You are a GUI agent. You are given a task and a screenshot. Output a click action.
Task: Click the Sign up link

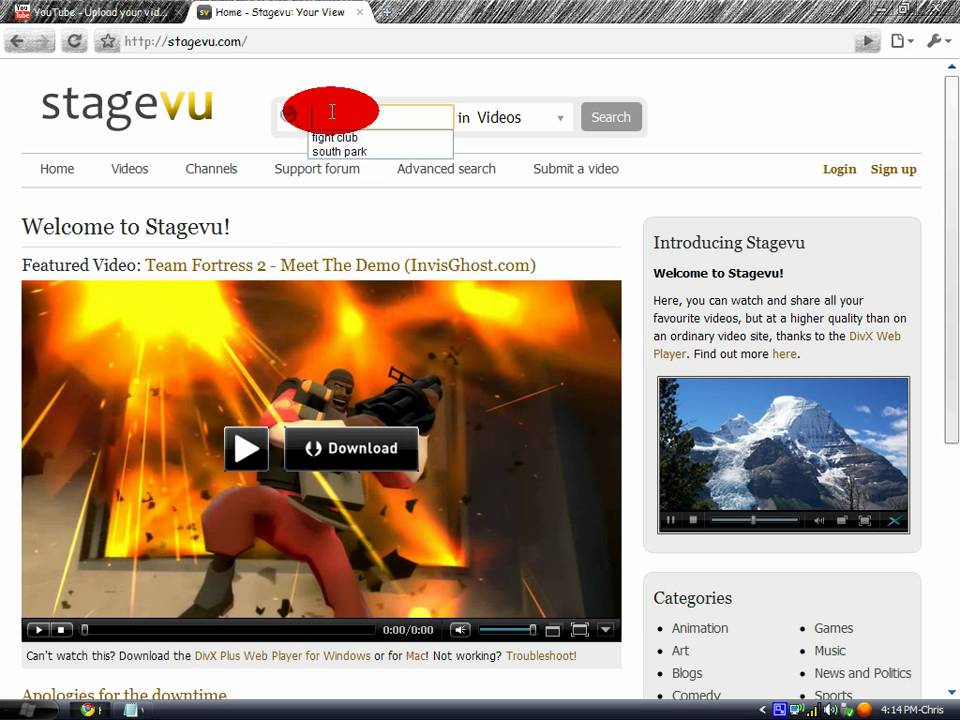893,170
